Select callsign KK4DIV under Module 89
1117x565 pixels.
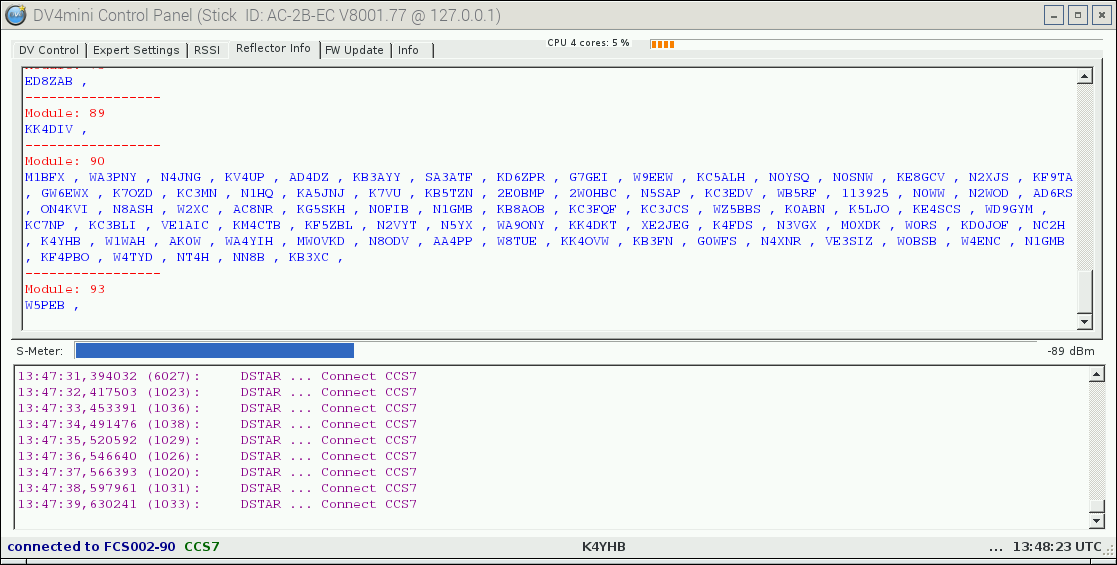(48, 129)
